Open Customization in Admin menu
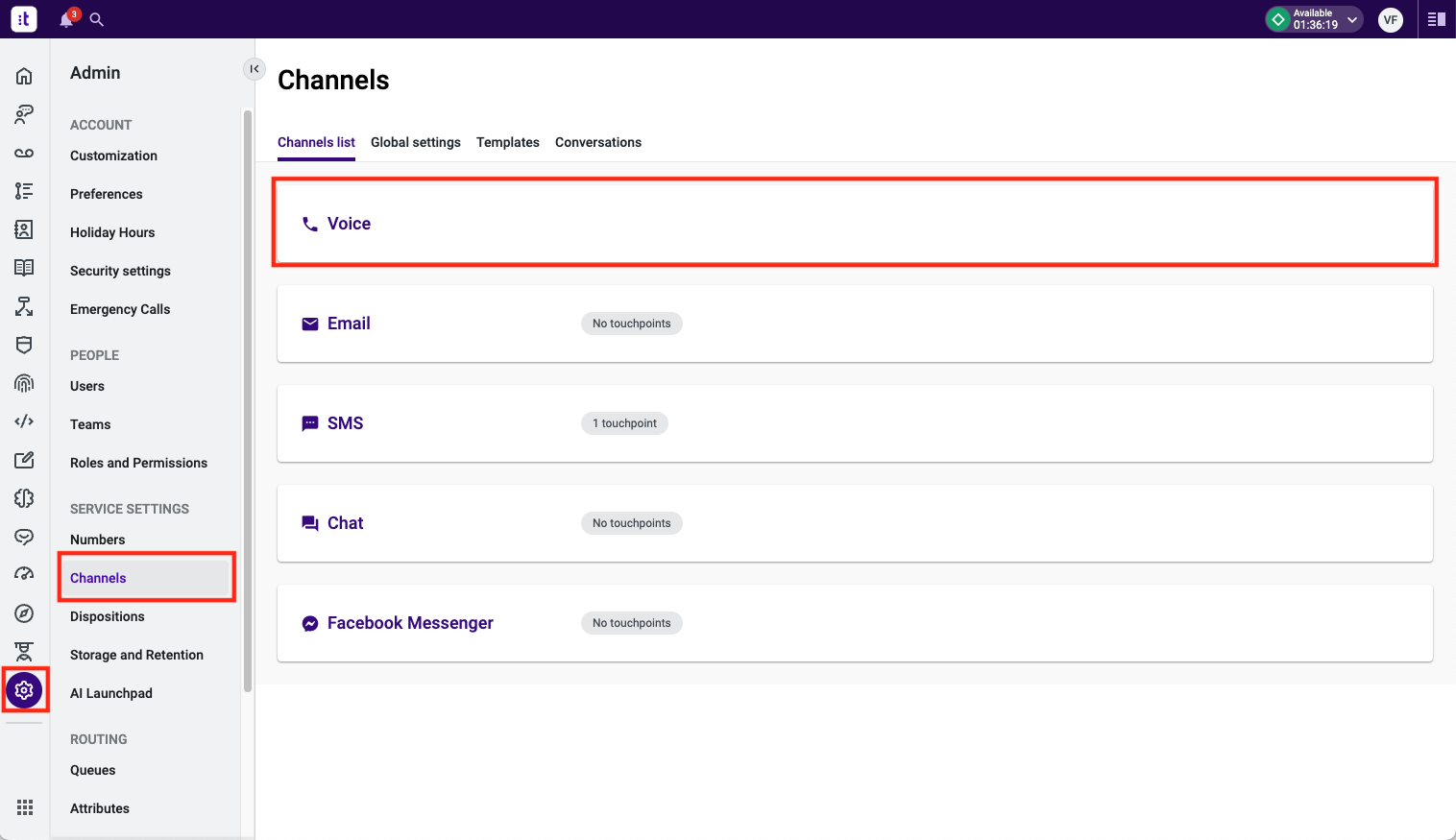 tap(113, 156)
